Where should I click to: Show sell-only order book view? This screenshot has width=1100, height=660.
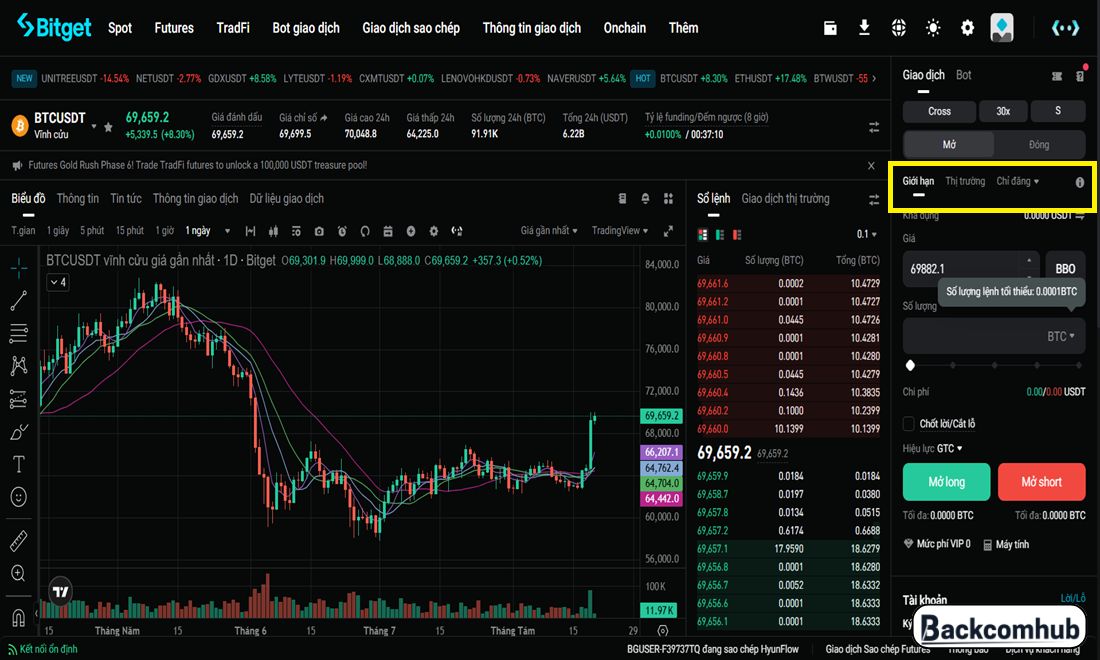[737, 234]
